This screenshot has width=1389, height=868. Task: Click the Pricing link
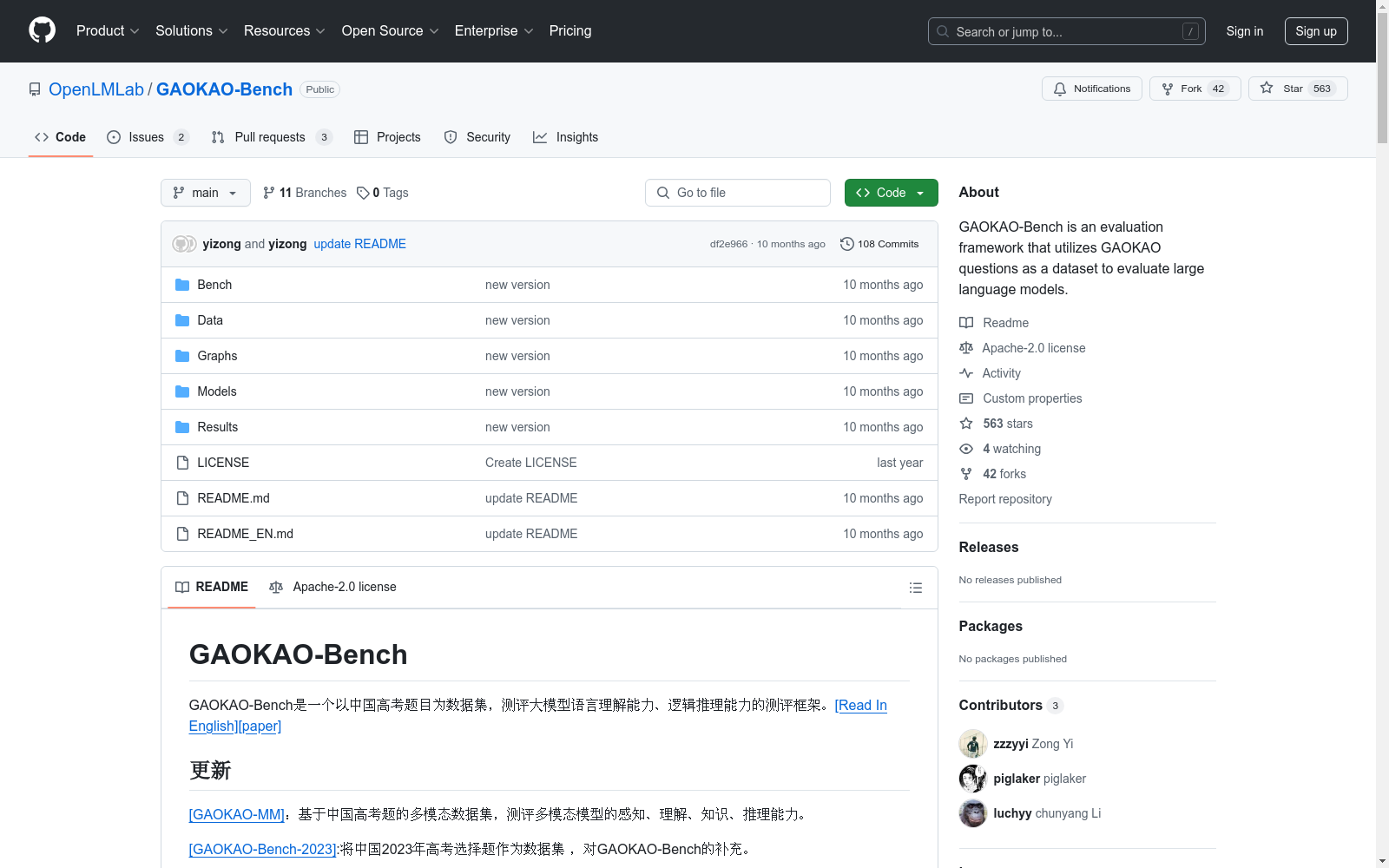570,30
